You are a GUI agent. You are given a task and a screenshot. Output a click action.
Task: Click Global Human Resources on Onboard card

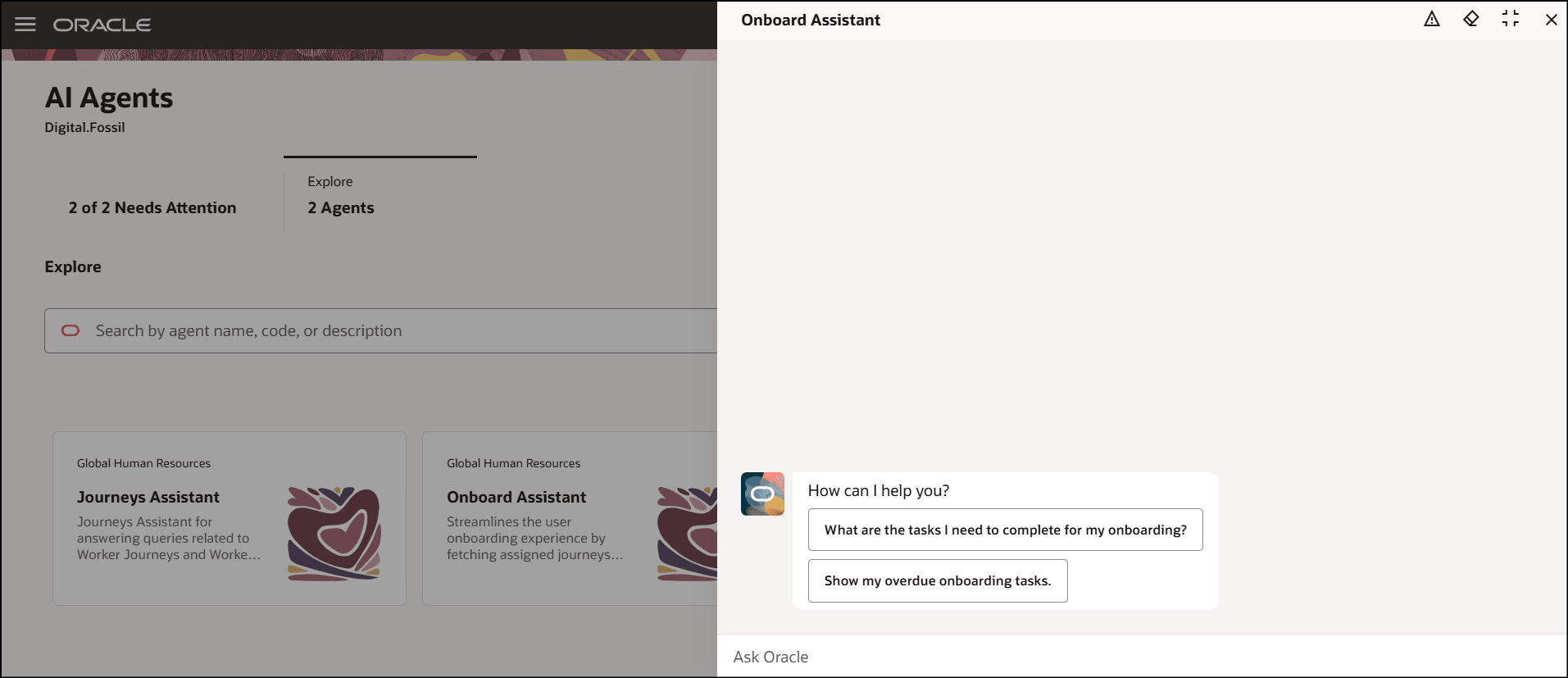click(513, 463)
